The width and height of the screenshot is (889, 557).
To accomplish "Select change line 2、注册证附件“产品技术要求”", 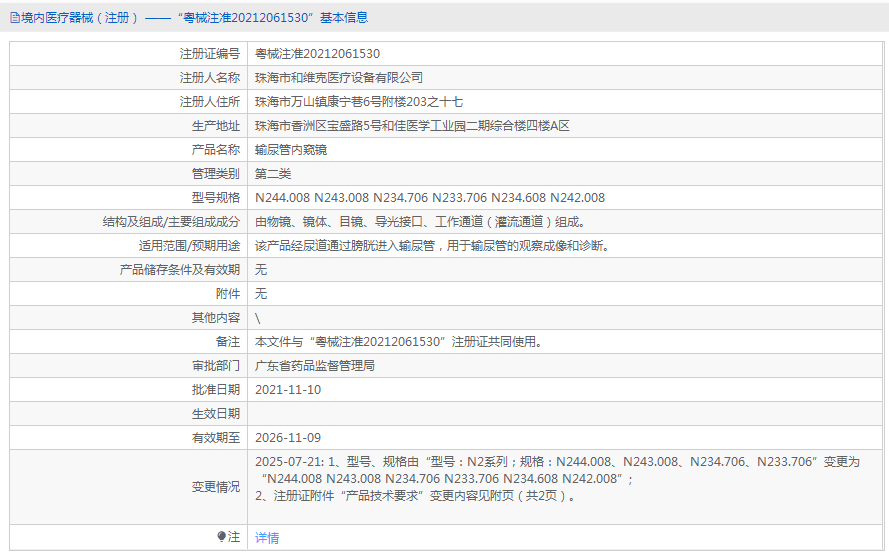I will click(x=416, y=496).
